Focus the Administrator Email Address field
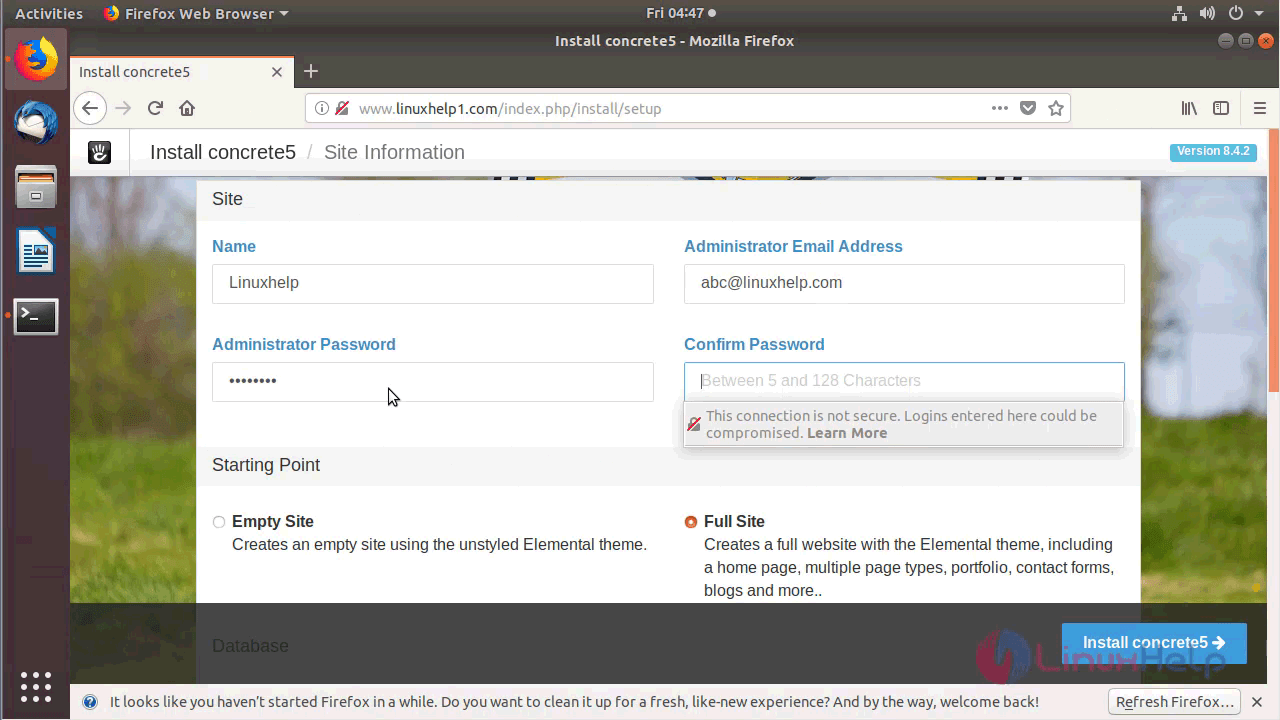Screen dimensions: 1280x720 coord(904,284)
